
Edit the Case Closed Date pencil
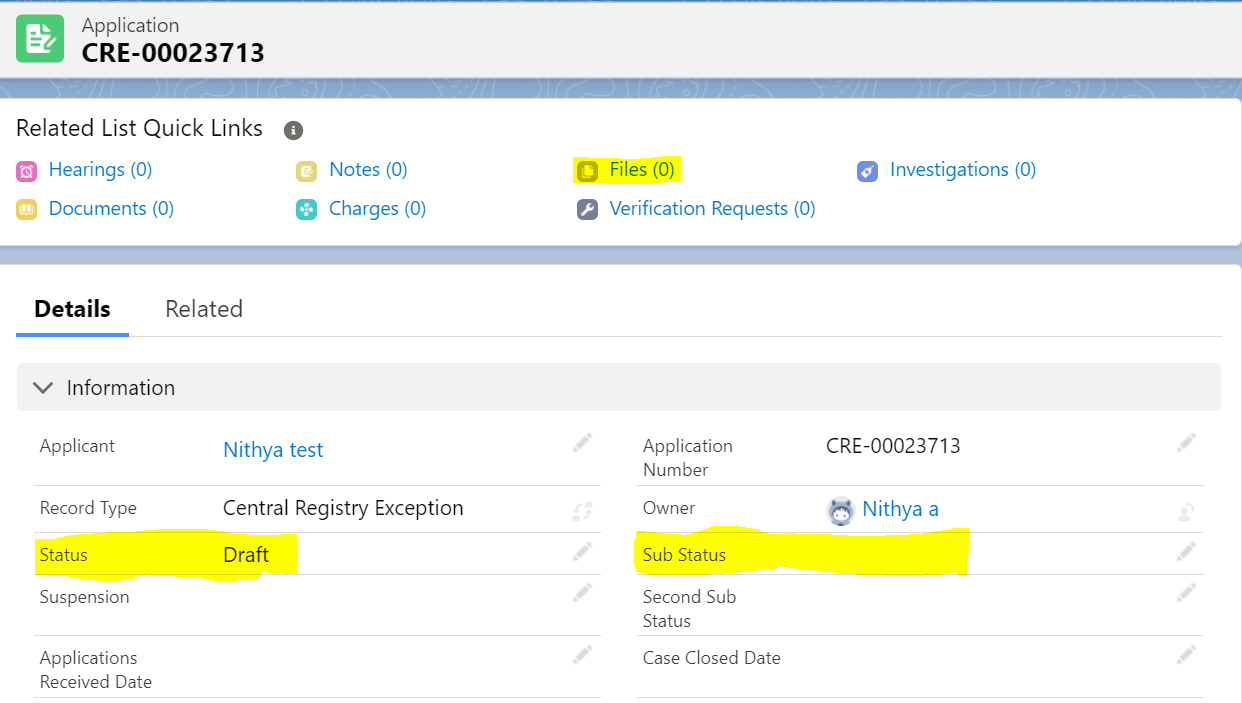coord(1186,650)
